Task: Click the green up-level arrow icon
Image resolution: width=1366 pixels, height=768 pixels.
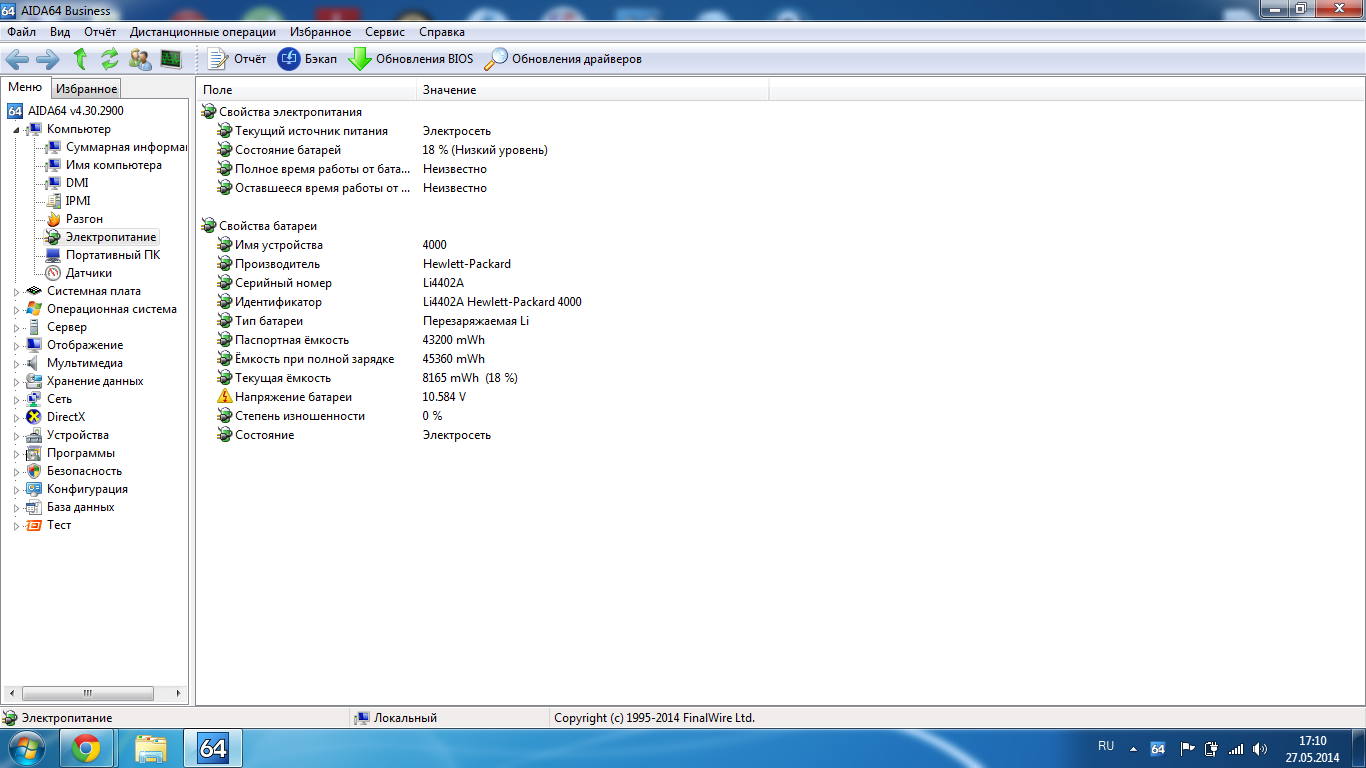Action: 80,59
